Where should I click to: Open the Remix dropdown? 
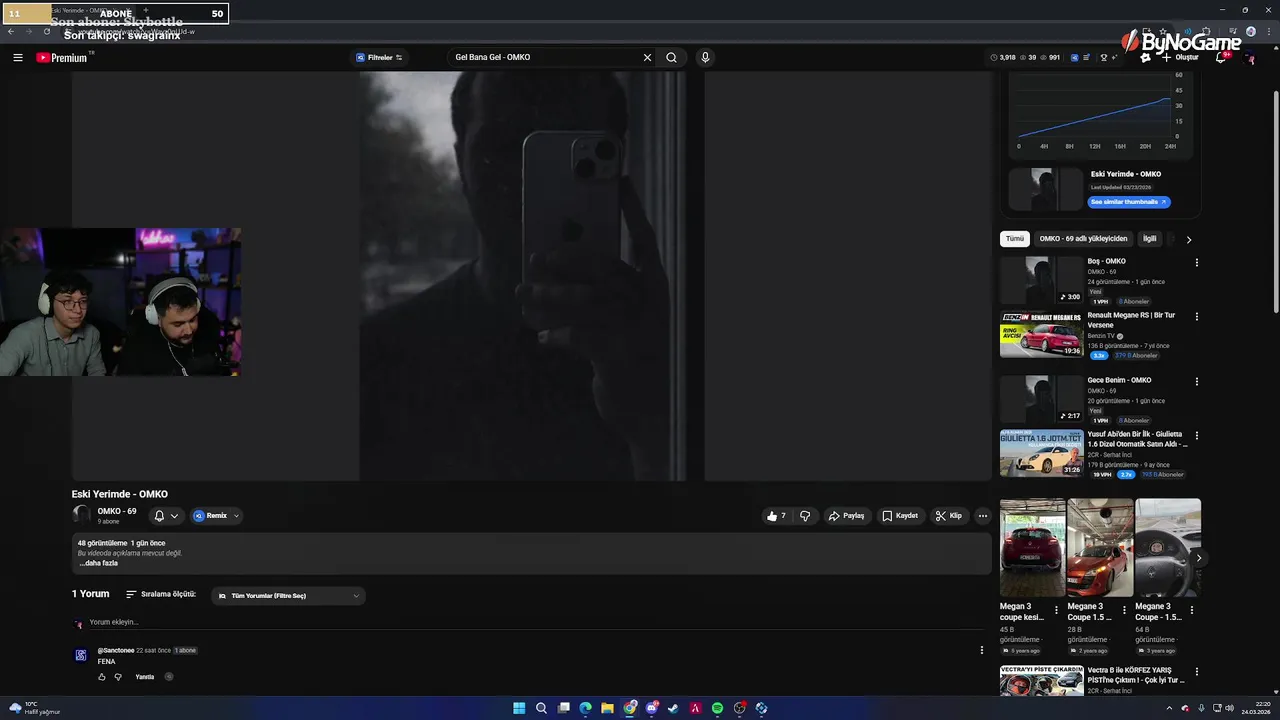tap(217, 516)
